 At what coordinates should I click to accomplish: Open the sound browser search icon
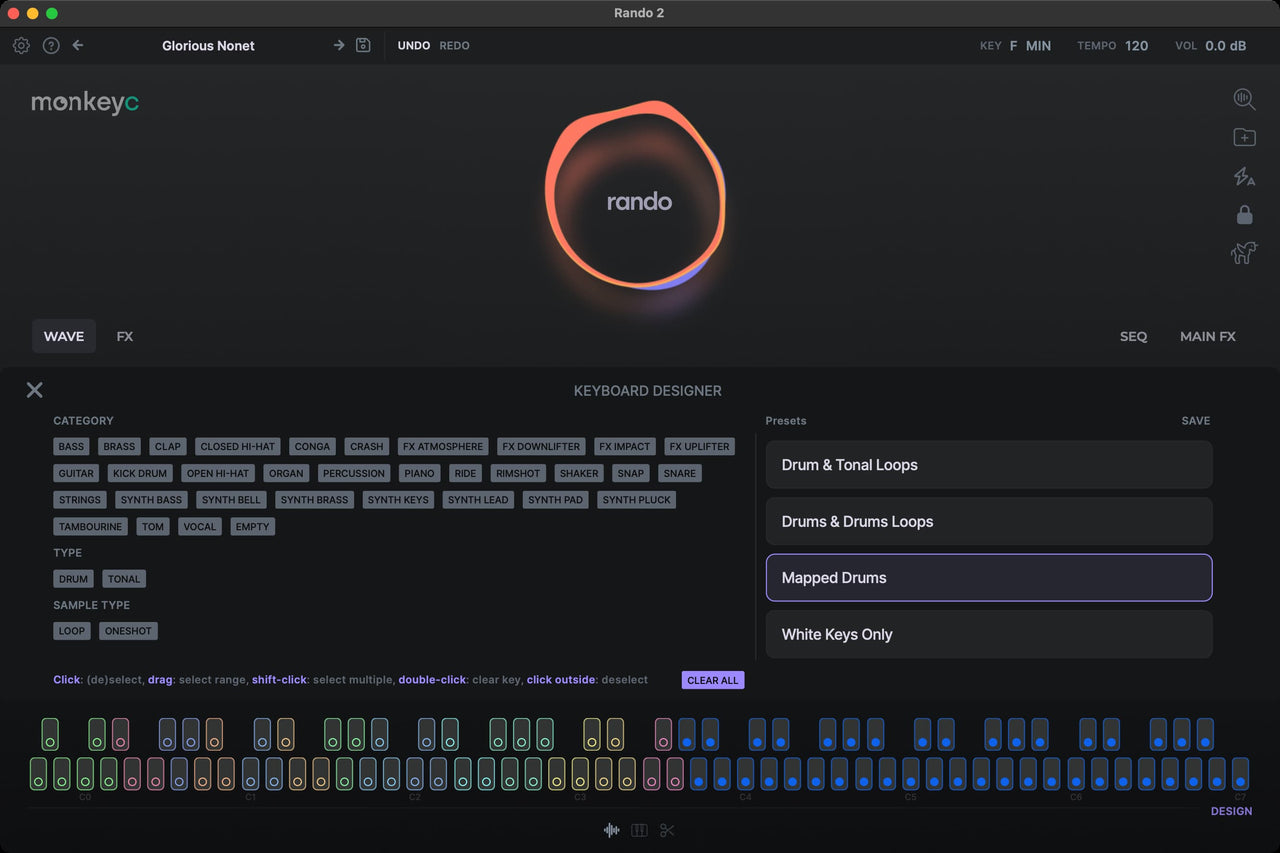click(x=1244, y=98)
